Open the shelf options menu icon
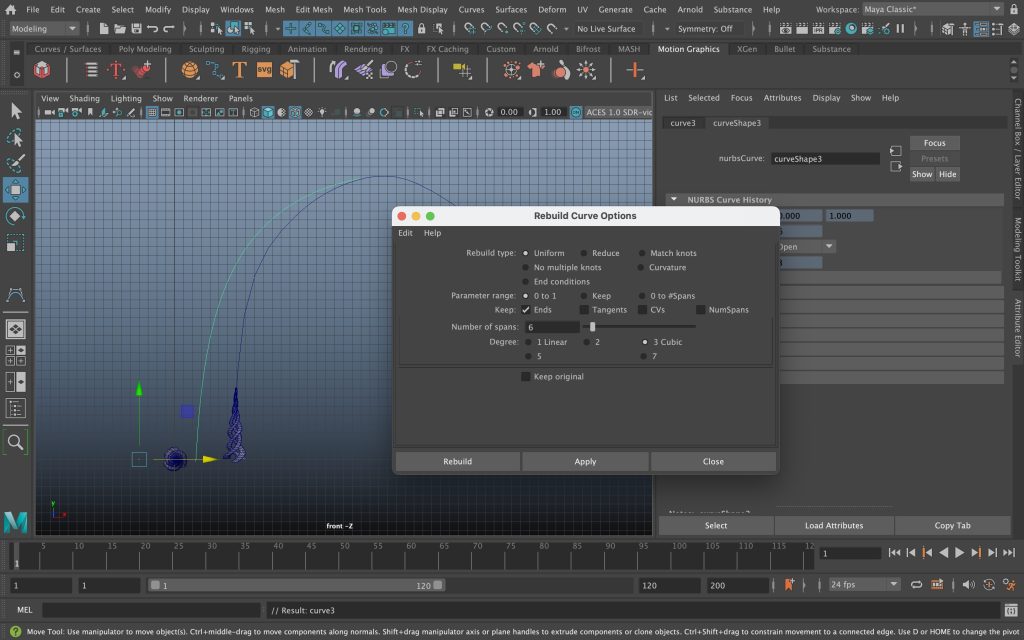Image resolution: width=1024 pixels, height=640 pixels. point(17,75)
